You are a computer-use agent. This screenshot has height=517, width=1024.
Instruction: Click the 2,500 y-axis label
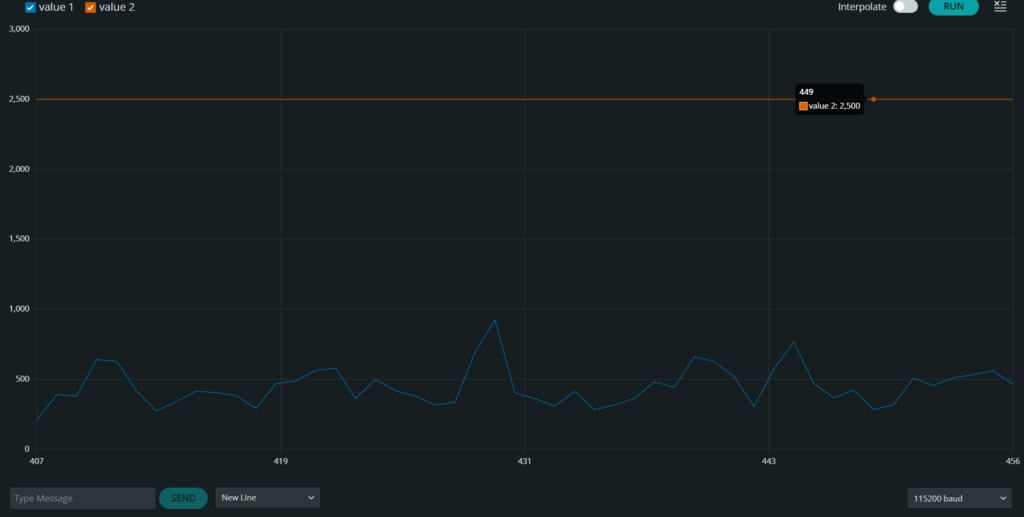click(x=19, y=99)
